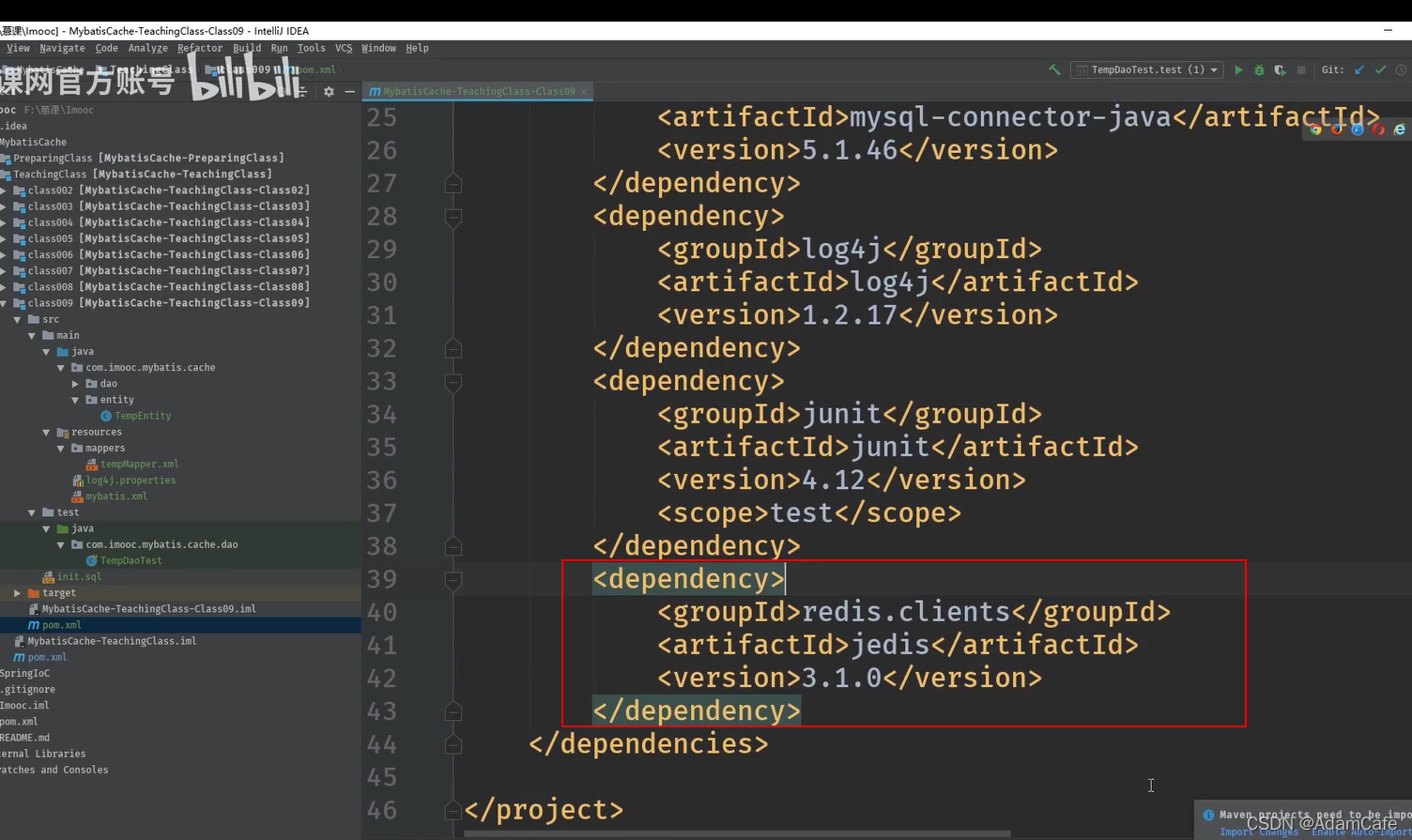
Task: Click the Git update project blue arrow
Action: coord(1358,69)
